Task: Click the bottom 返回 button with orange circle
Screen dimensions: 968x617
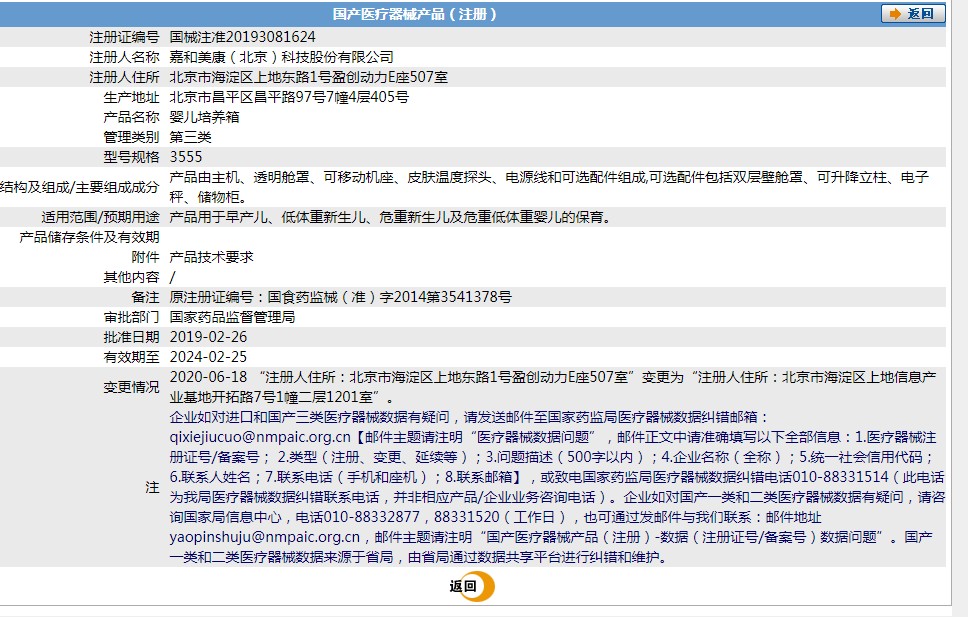Action: [472, 586]
